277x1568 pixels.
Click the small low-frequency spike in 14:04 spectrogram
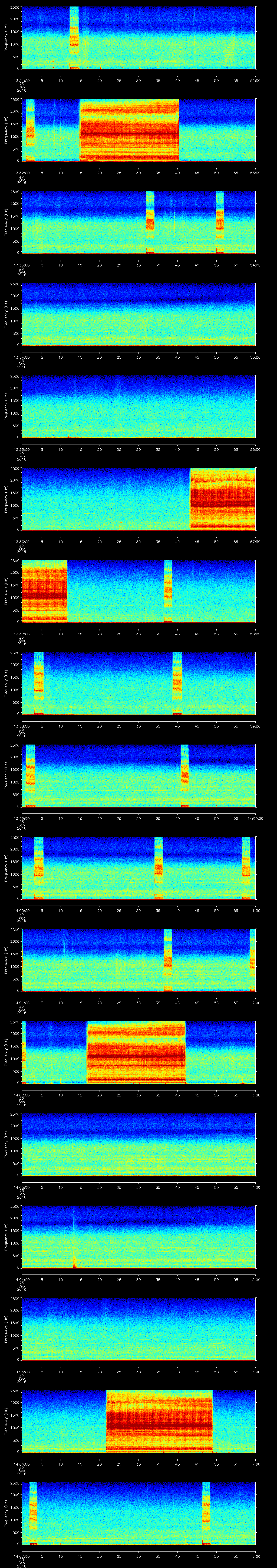(x=74, y=1261)
